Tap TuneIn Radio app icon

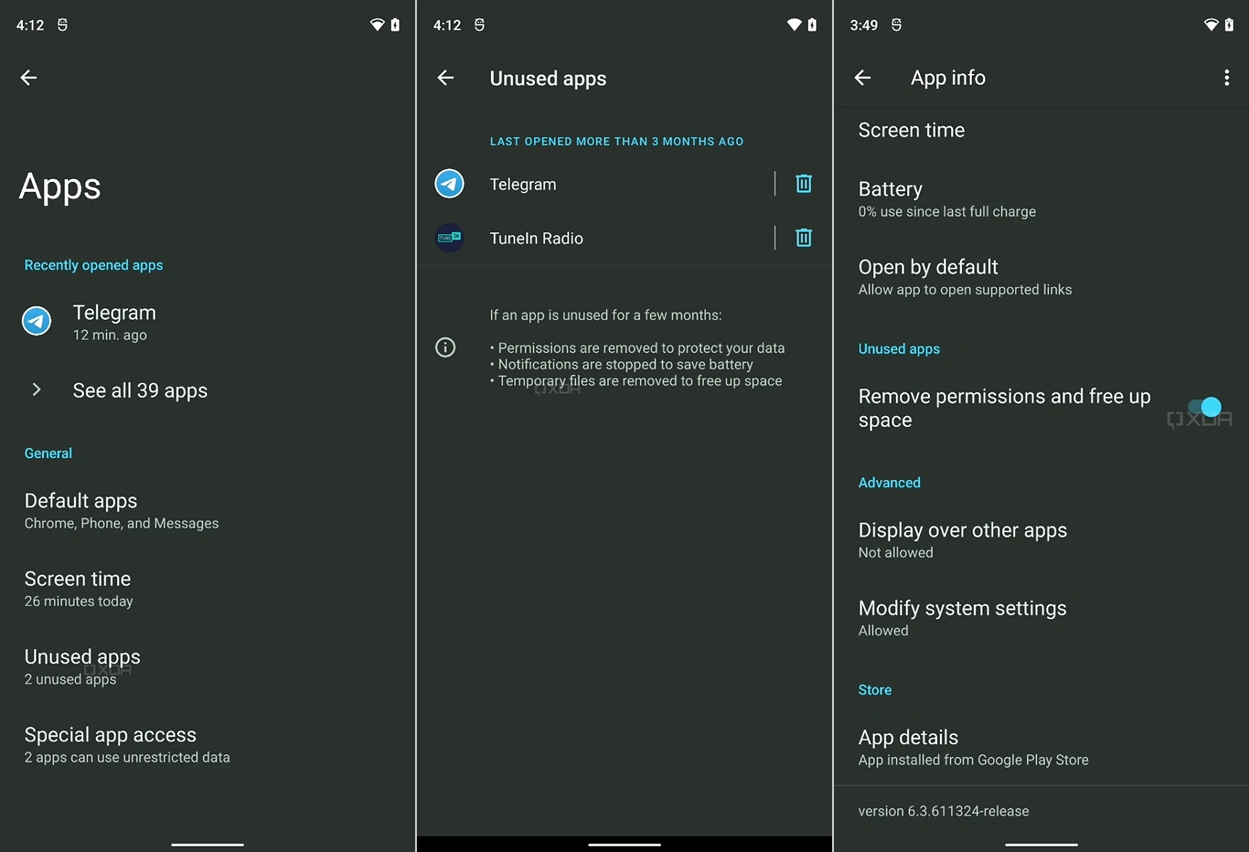[449, 238]
